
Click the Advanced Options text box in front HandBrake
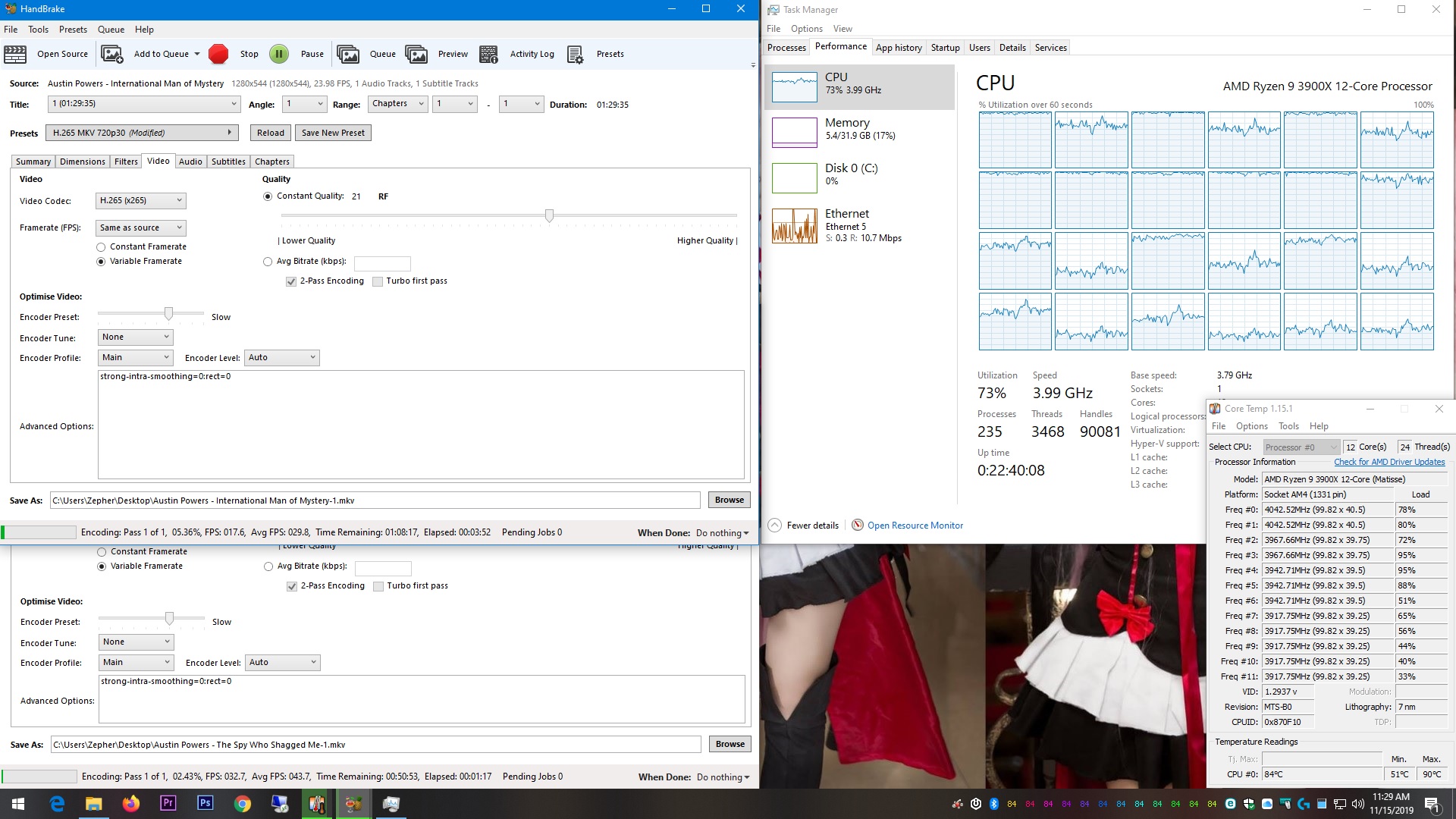421,425
